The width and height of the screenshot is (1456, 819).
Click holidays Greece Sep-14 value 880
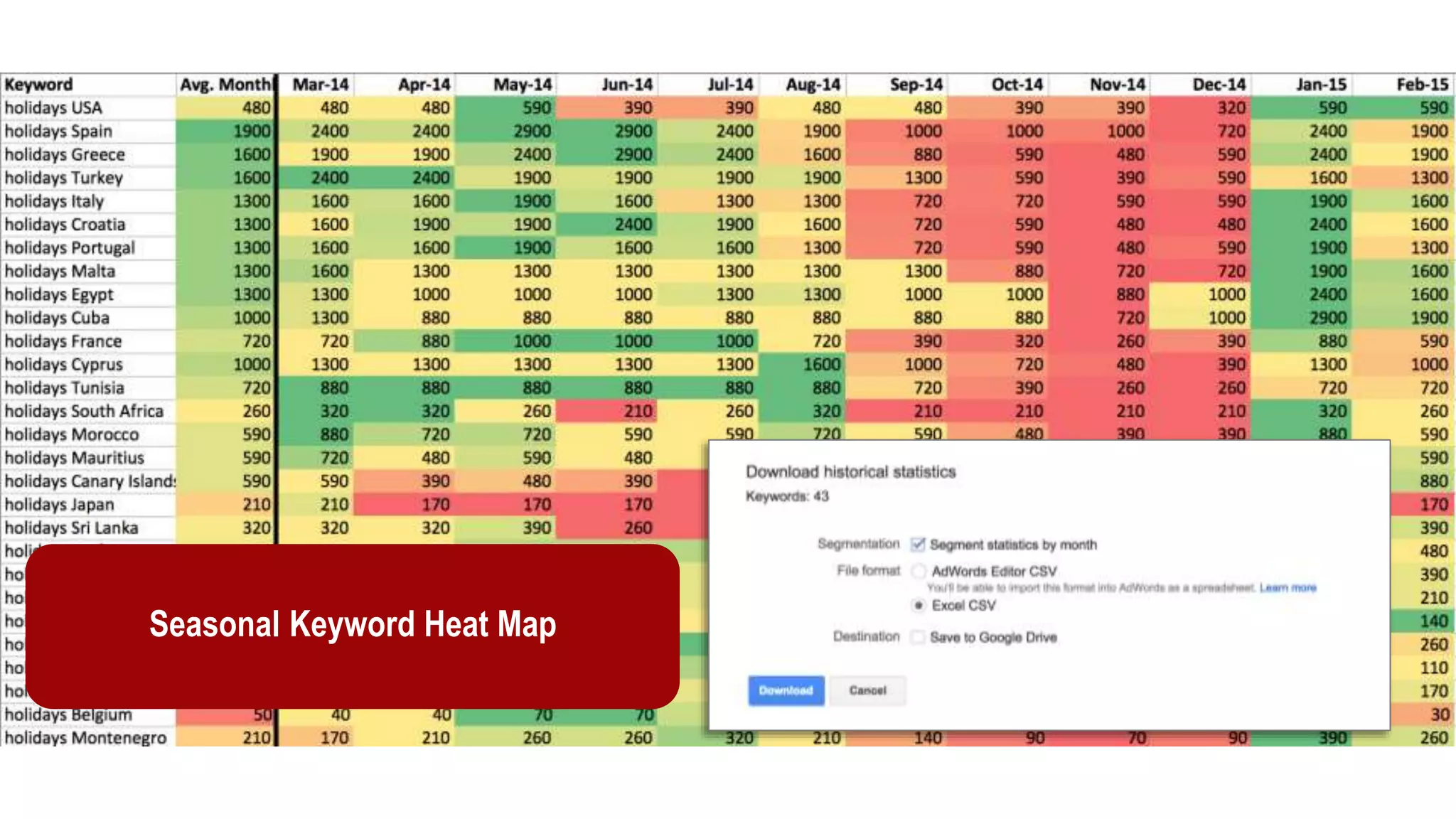pyautogui.click(x=896, y=155)
